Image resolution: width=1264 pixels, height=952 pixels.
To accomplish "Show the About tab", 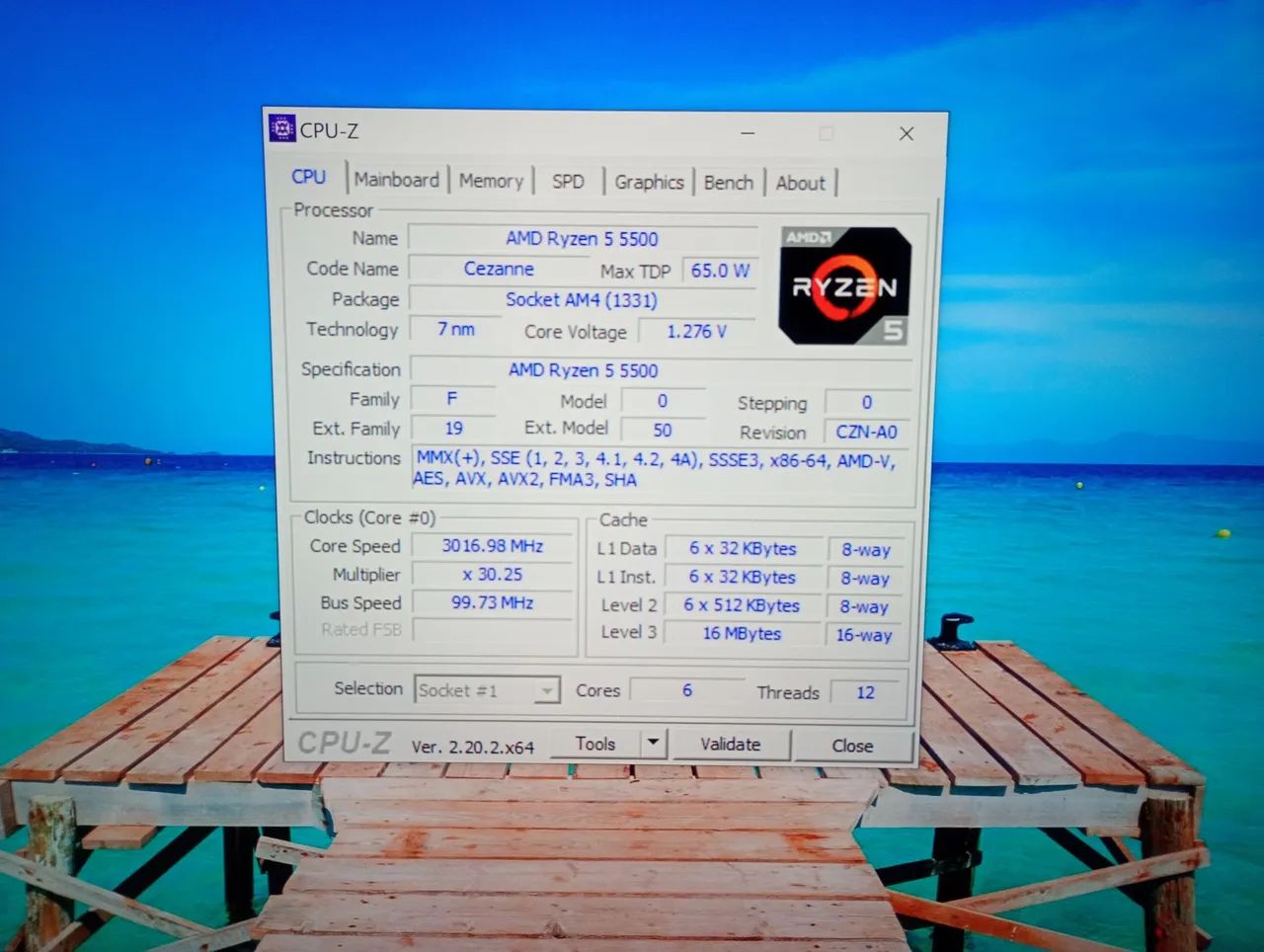I will point(800,183).
